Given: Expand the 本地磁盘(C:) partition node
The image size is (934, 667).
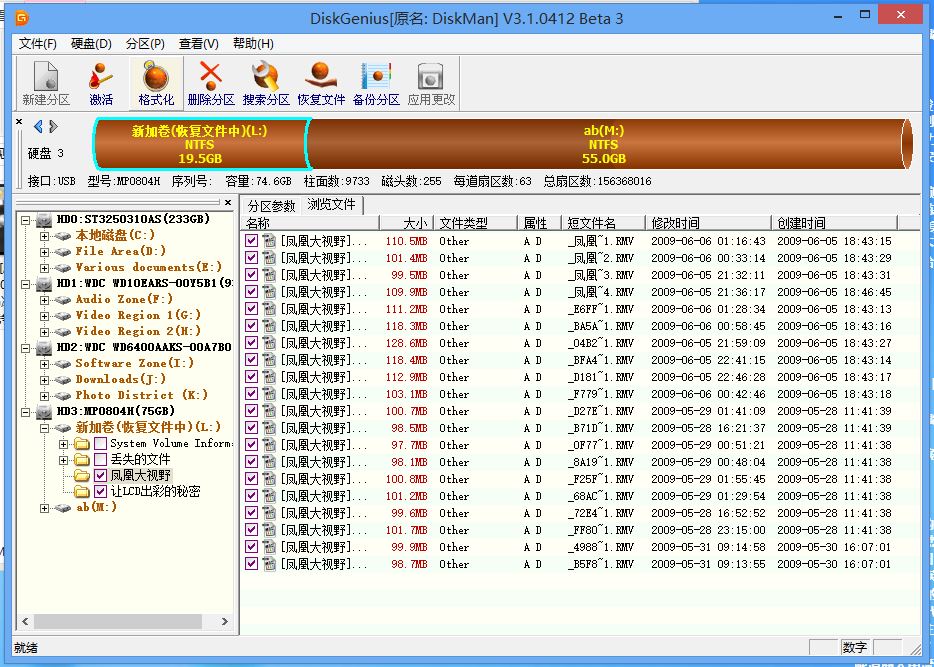Looking at the screenshot, I should 44,236.
